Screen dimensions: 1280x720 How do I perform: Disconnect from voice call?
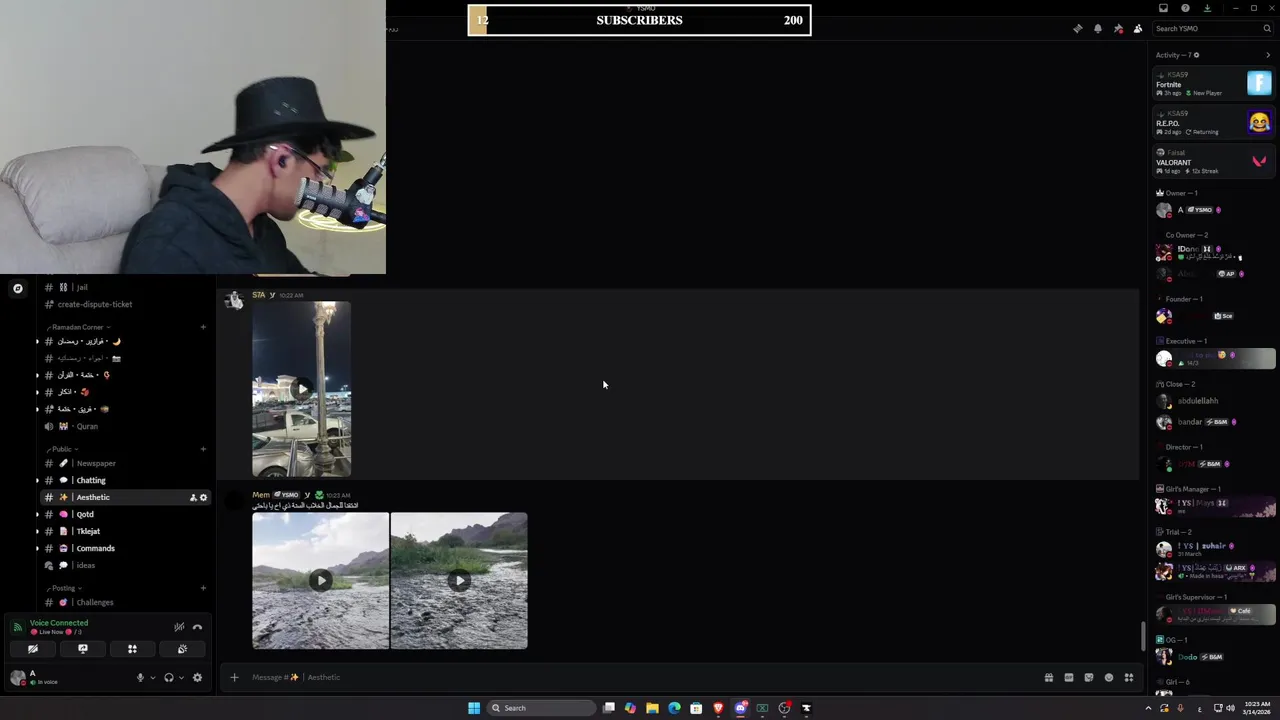coord(197,627)
